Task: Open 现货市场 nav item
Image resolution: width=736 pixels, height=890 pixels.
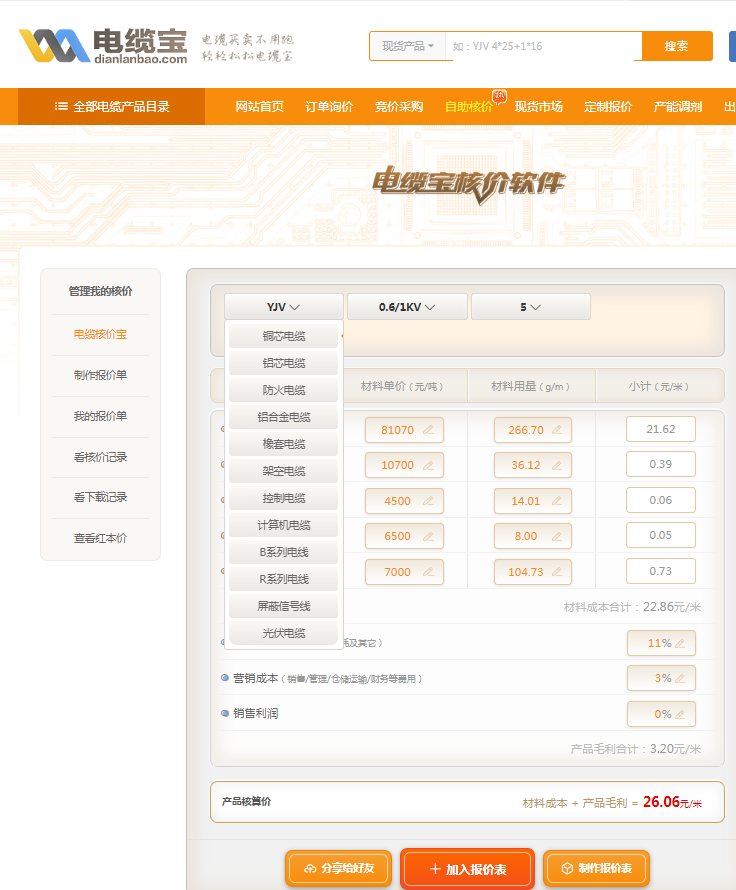Action: tap(539, 107)
